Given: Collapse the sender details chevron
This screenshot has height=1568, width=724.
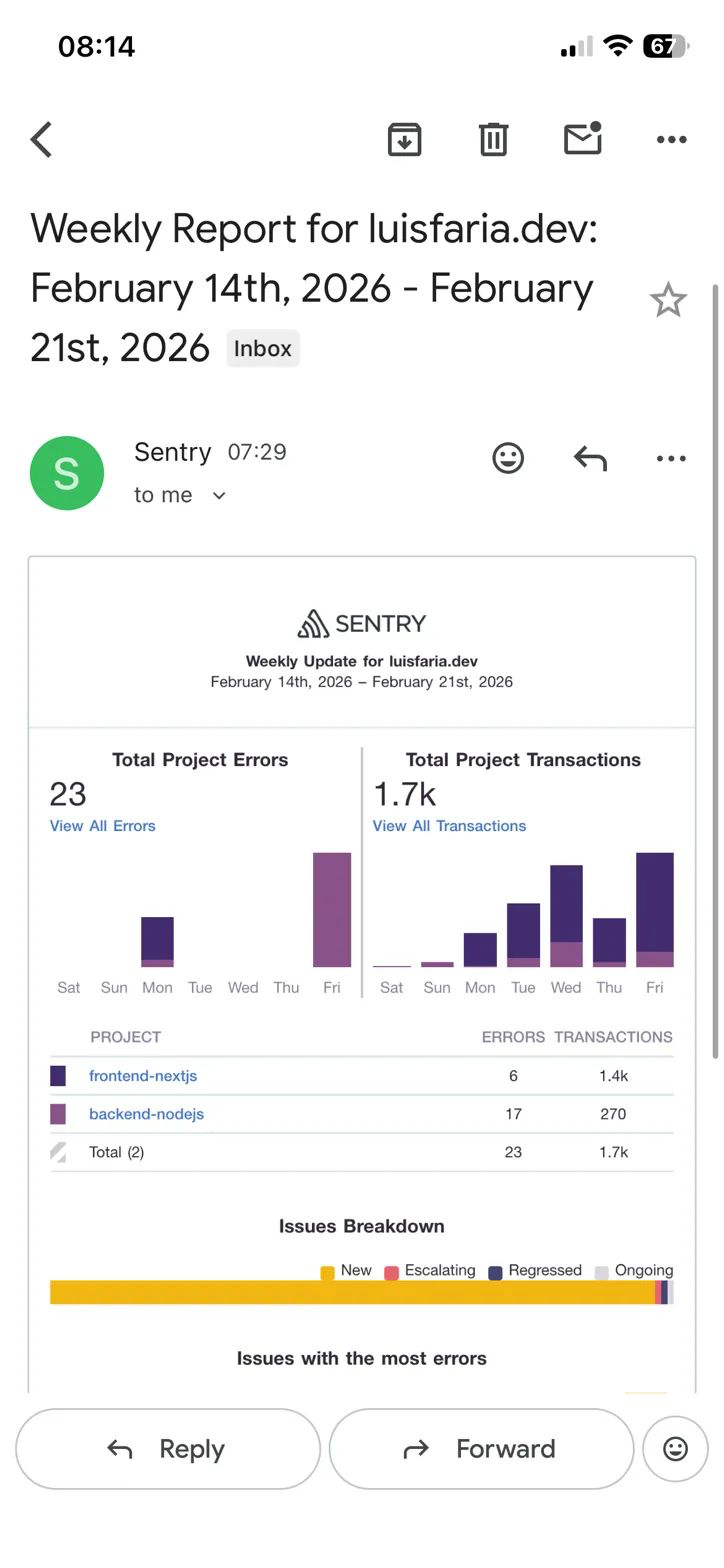Looking at the screenshot, I should coord(218,495).
